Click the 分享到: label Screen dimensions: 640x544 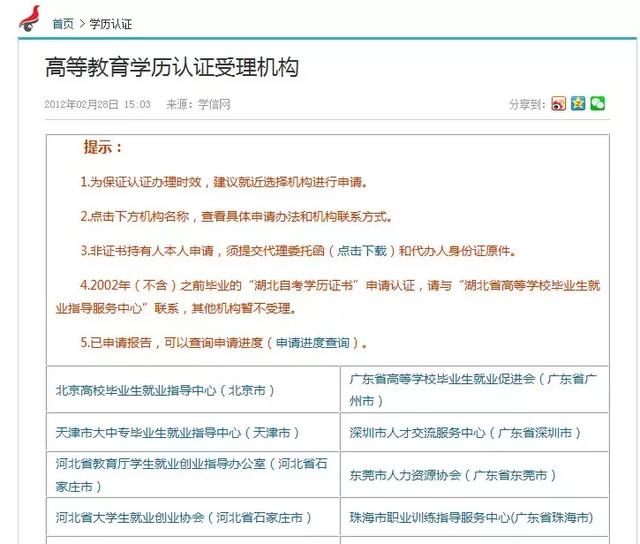(527, 104)
